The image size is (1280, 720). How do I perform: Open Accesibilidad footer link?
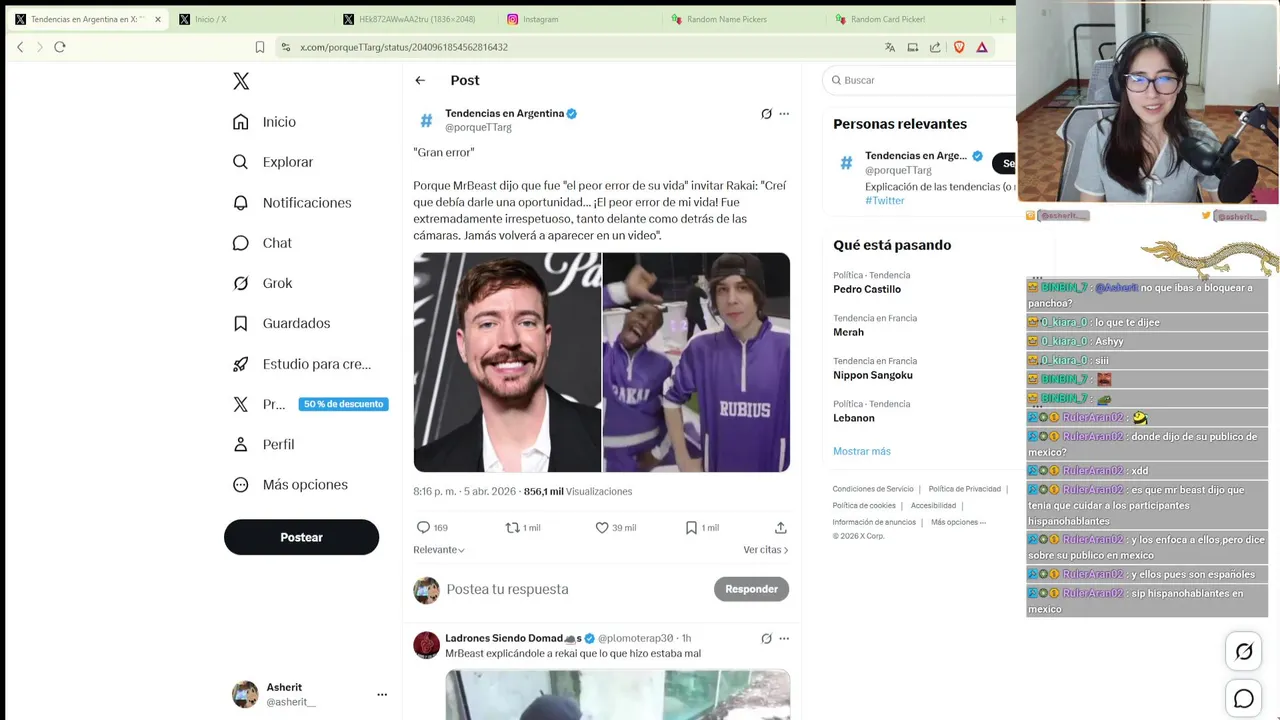click(934, 506)
